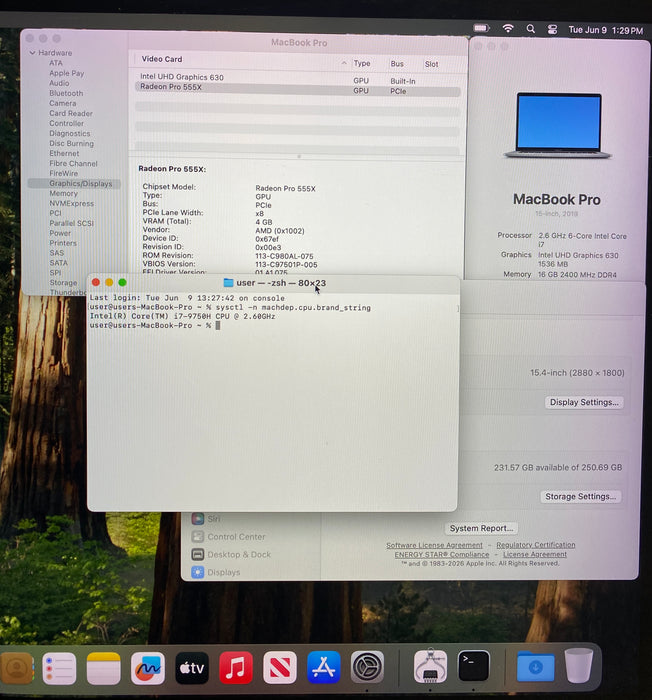
Task: Click the MacBook Pro laptop image
Action: tap(558, 125)
